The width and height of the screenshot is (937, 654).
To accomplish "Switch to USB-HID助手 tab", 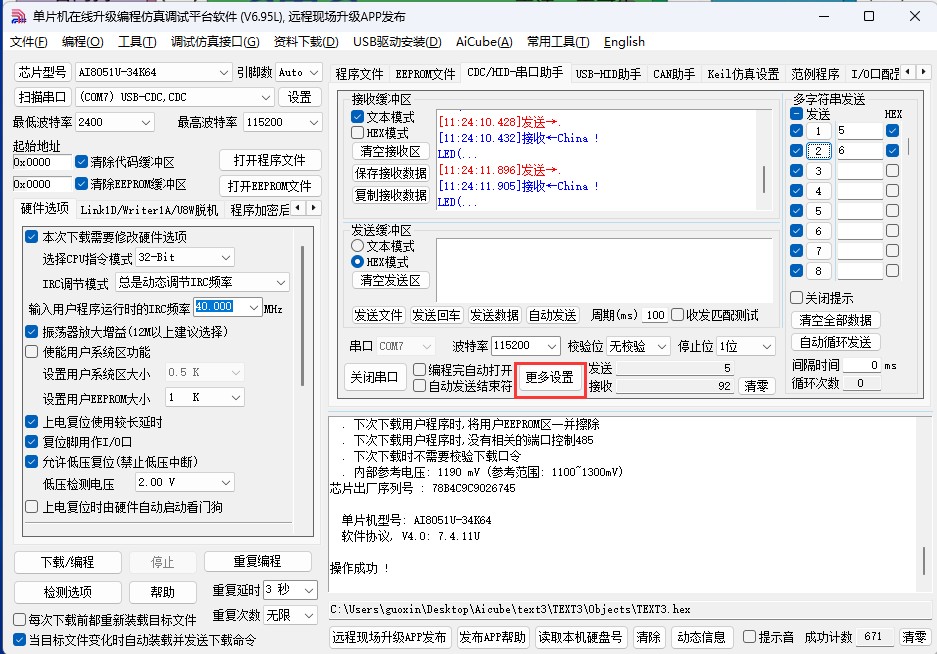I will (608, 74).
